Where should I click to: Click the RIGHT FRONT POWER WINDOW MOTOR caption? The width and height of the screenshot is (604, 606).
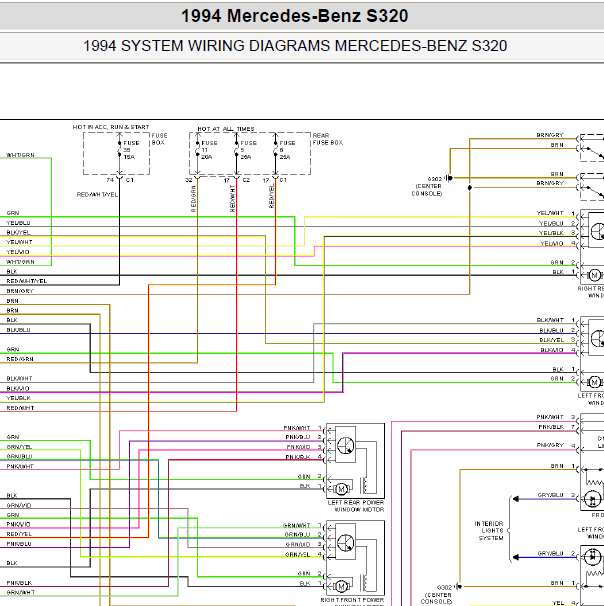point(352,601)
